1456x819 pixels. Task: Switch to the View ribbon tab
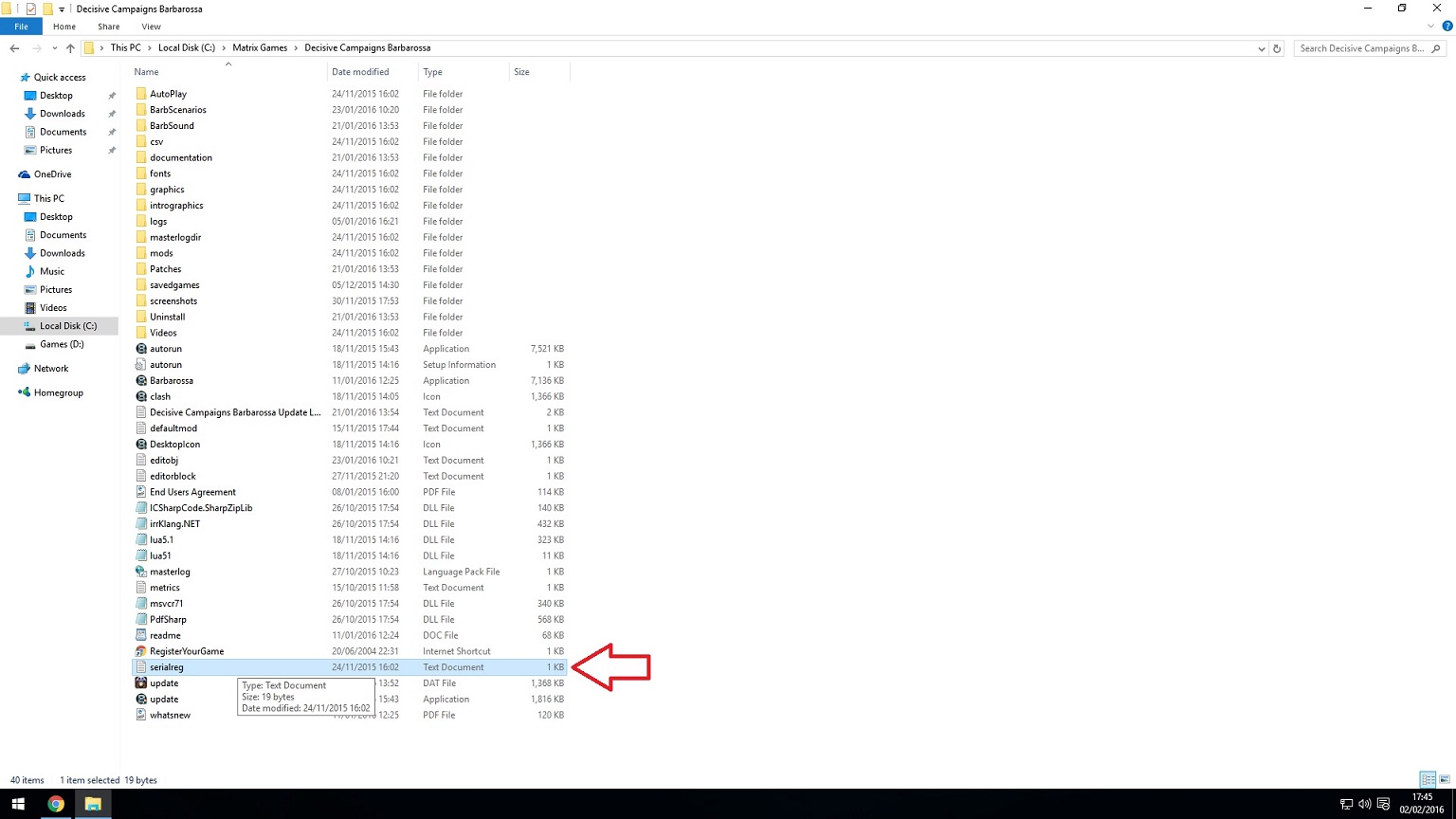[151, 27]
